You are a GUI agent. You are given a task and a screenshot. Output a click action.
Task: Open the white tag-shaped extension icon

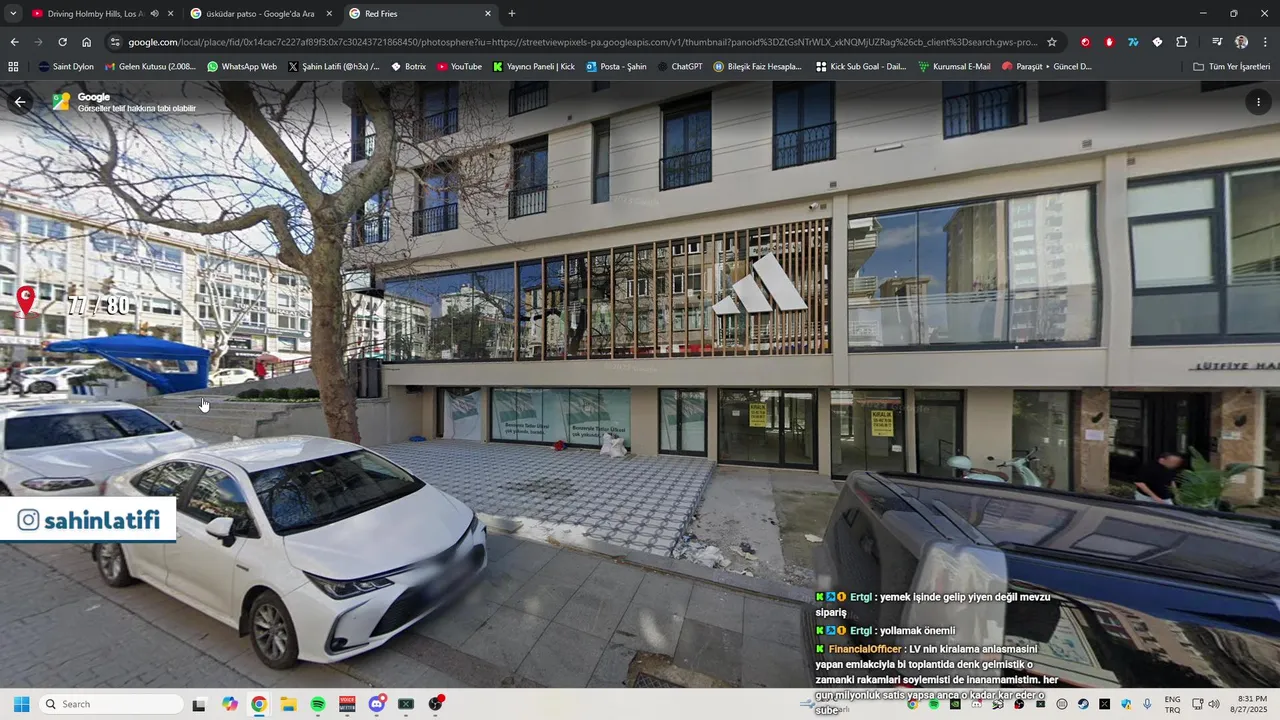point(1157,42)
